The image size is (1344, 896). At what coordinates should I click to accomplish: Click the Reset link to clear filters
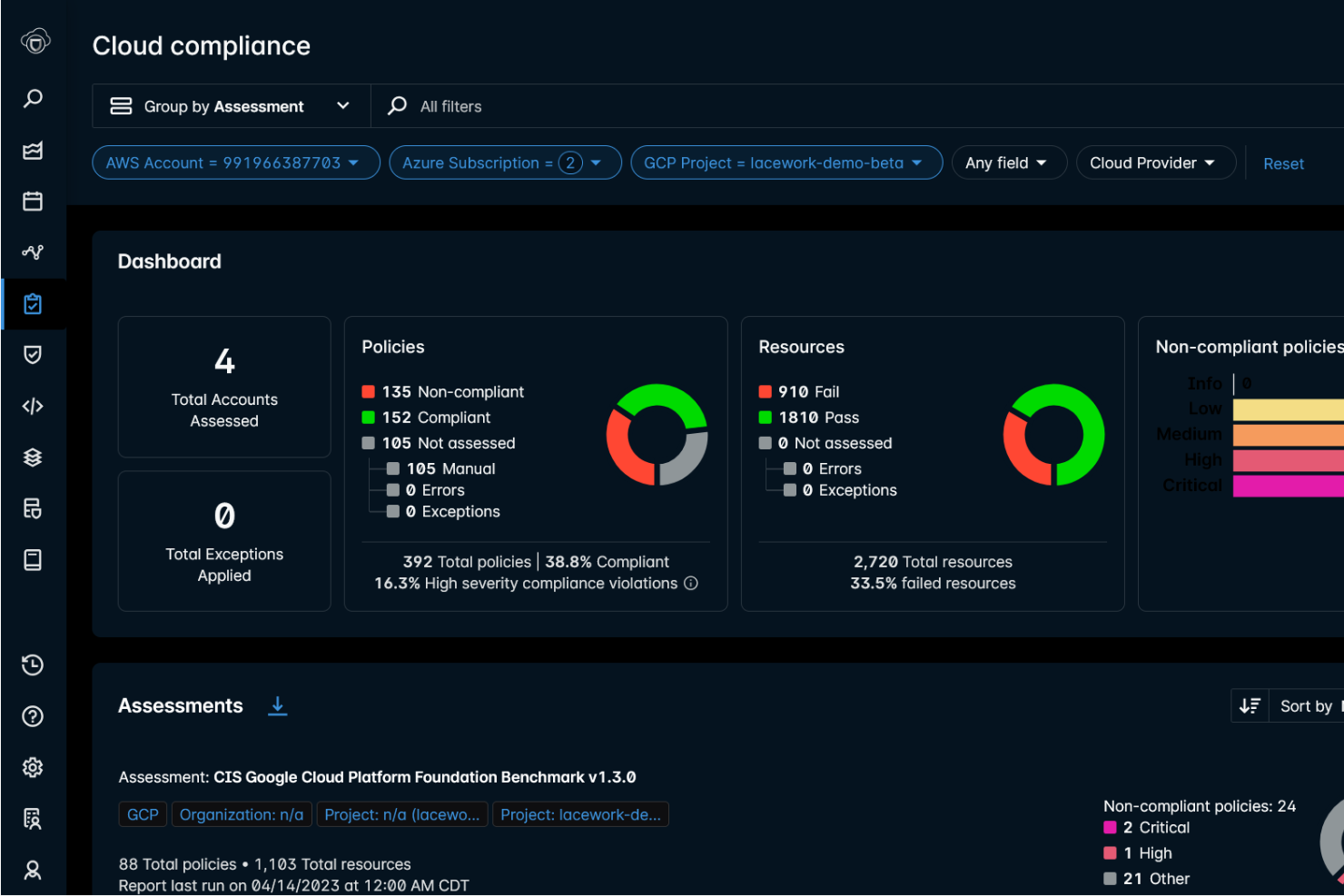coord(1283,163)
